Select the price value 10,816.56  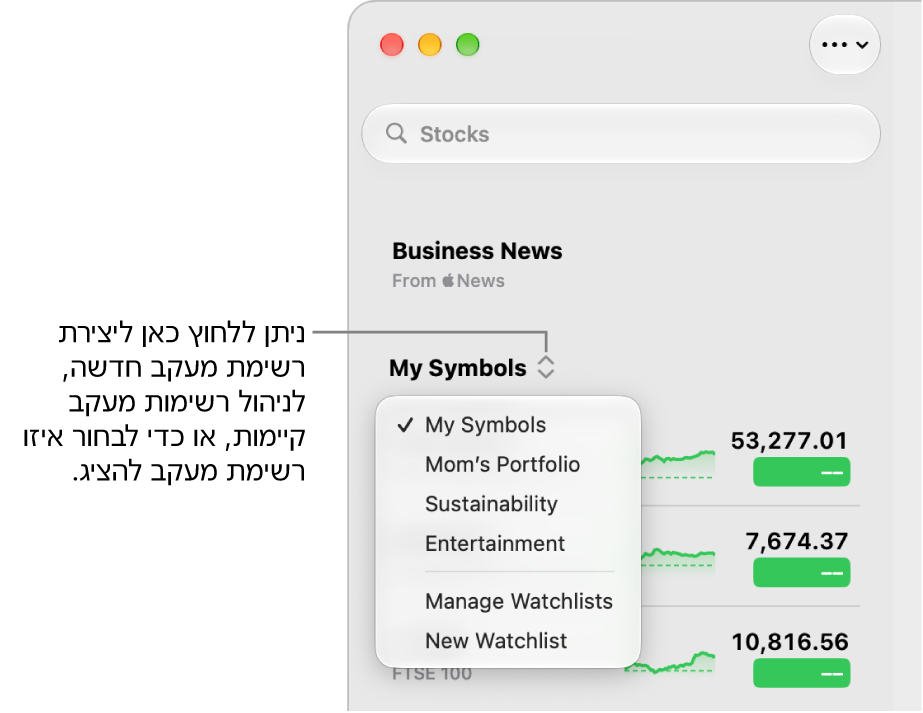789,642
